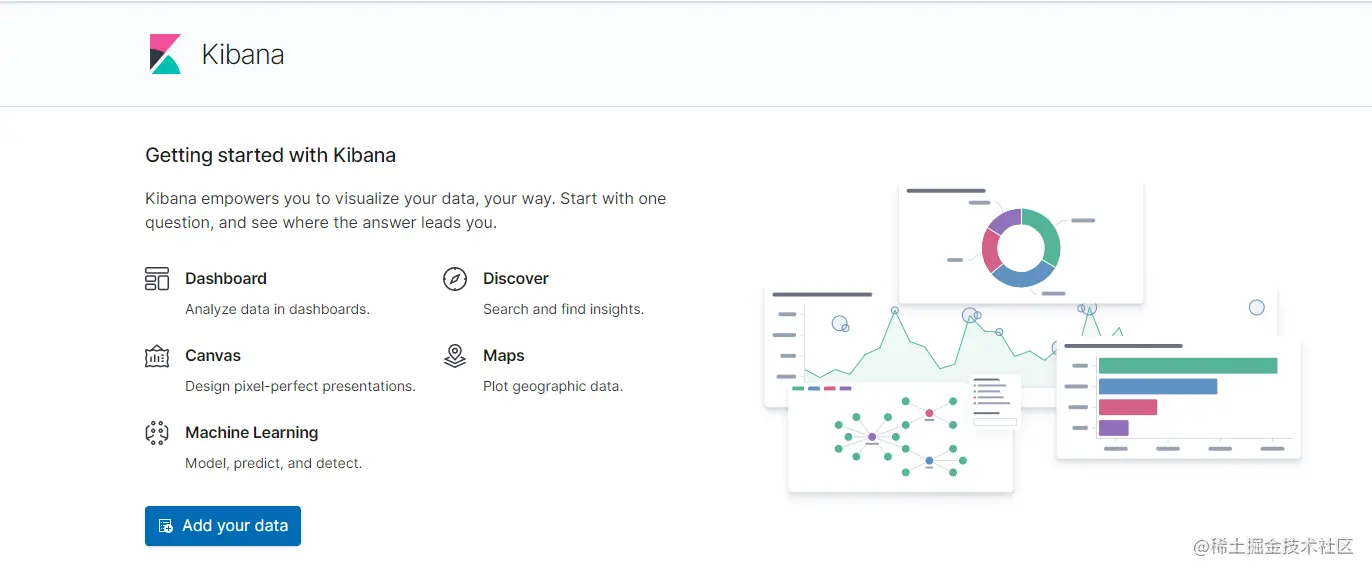Click the Dashboard layout icon
This screenshot has height=575, width=1372.
coord(157,279)
